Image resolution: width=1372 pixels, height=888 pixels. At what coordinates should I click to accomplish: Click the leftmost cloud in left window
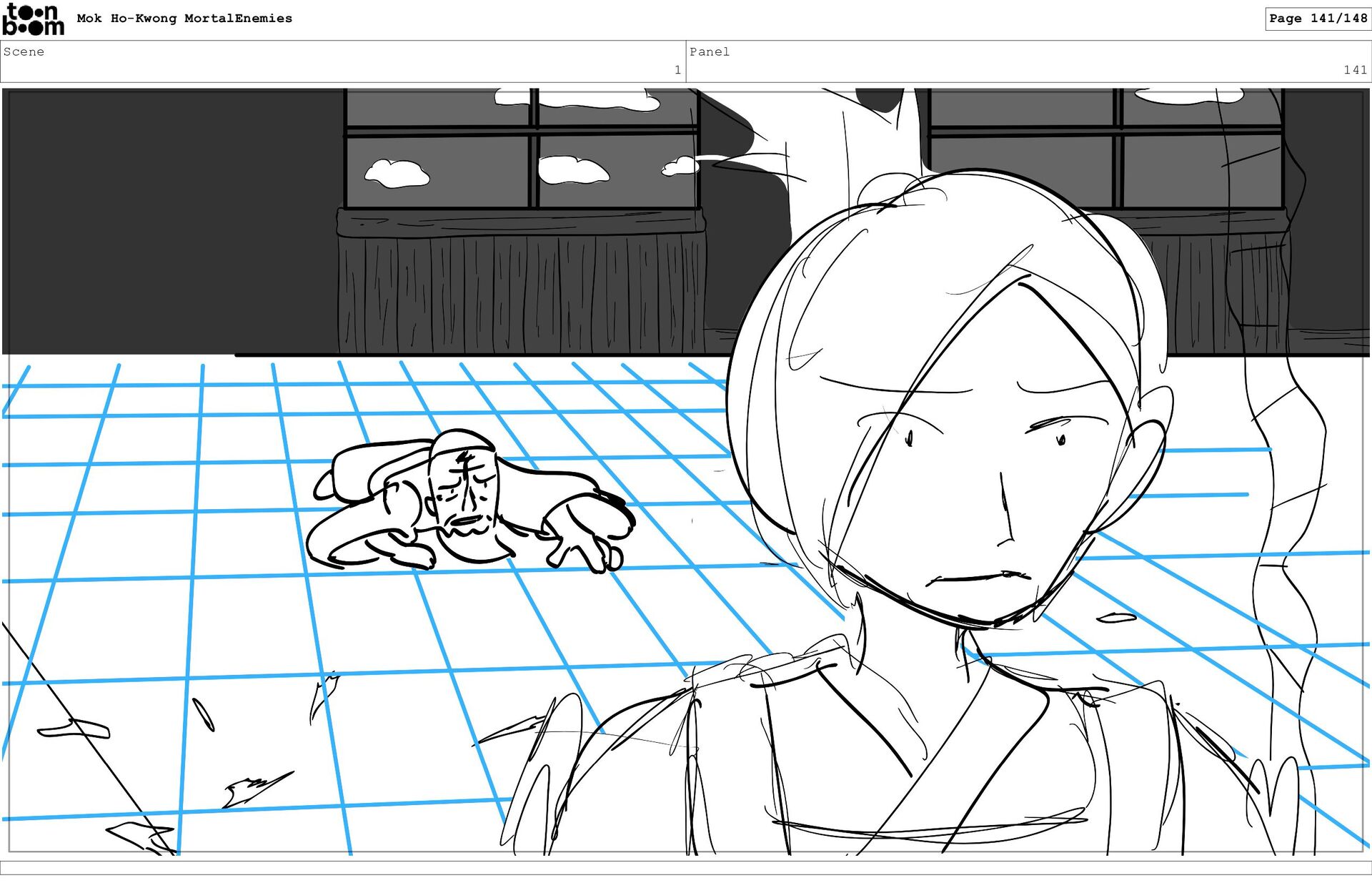point(397,174)
